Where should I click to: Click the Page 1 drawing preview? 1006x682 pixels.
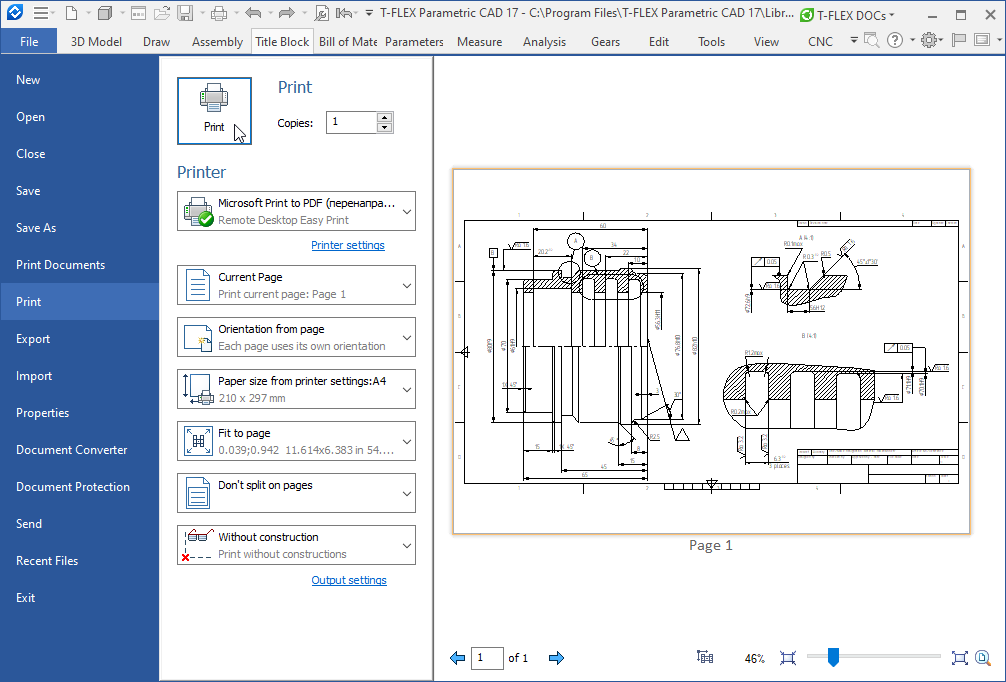712,351
